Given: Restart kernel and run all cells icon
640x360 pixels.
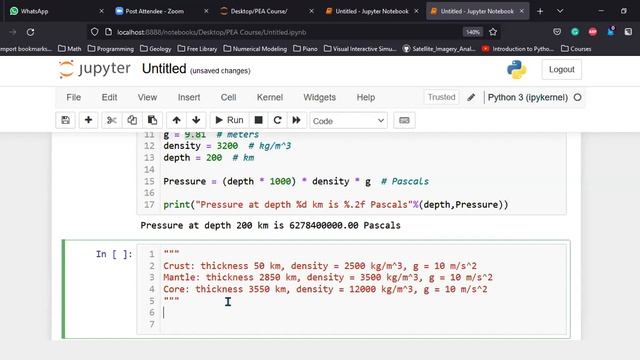Looking at the screenshot, I should tap(297, 120).
